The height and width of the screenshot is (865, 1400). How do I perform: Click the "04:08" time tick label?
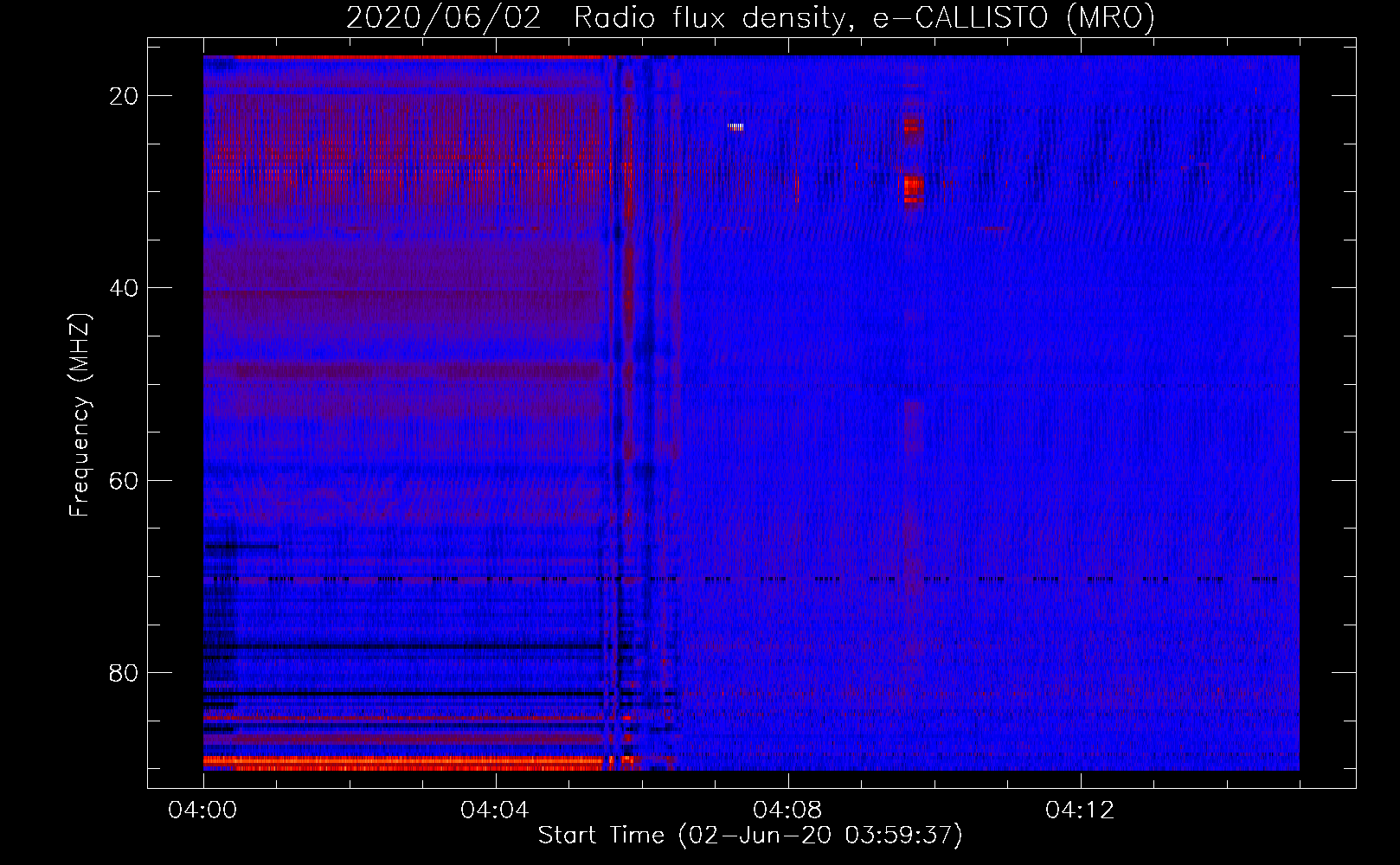(787, 811)
